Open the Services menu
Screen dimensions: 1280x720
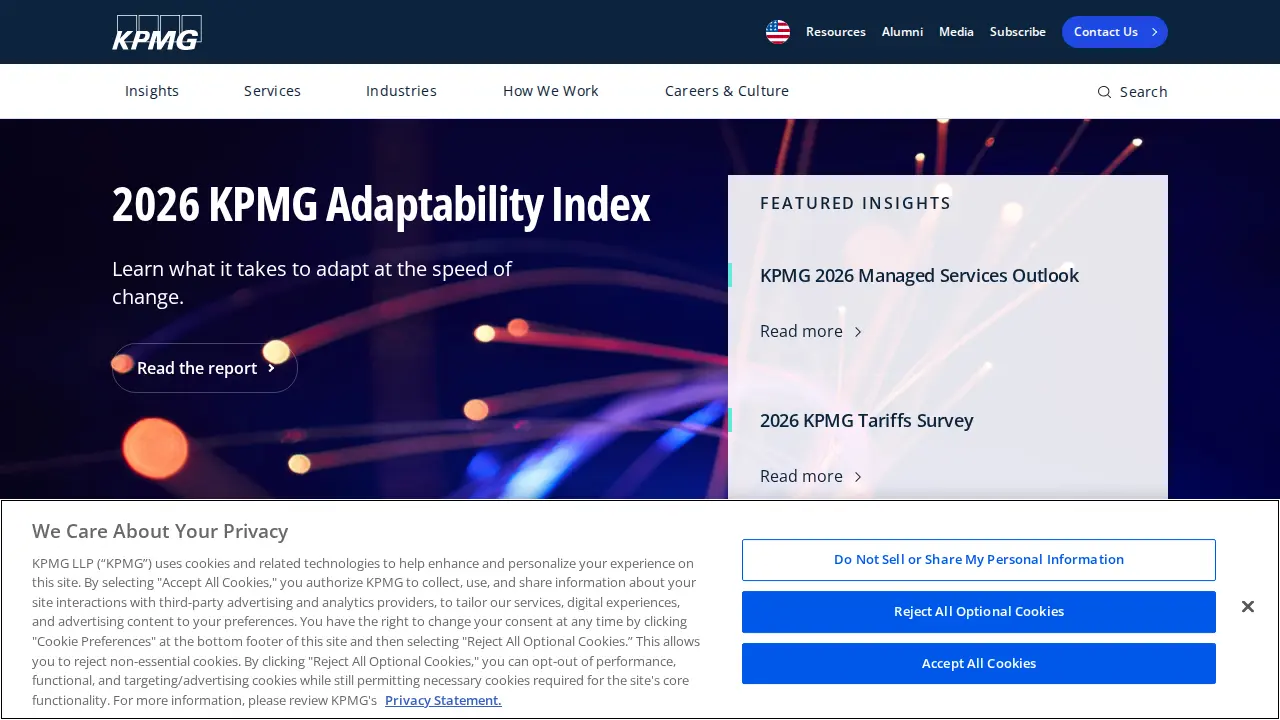click(x=272, y=91)
